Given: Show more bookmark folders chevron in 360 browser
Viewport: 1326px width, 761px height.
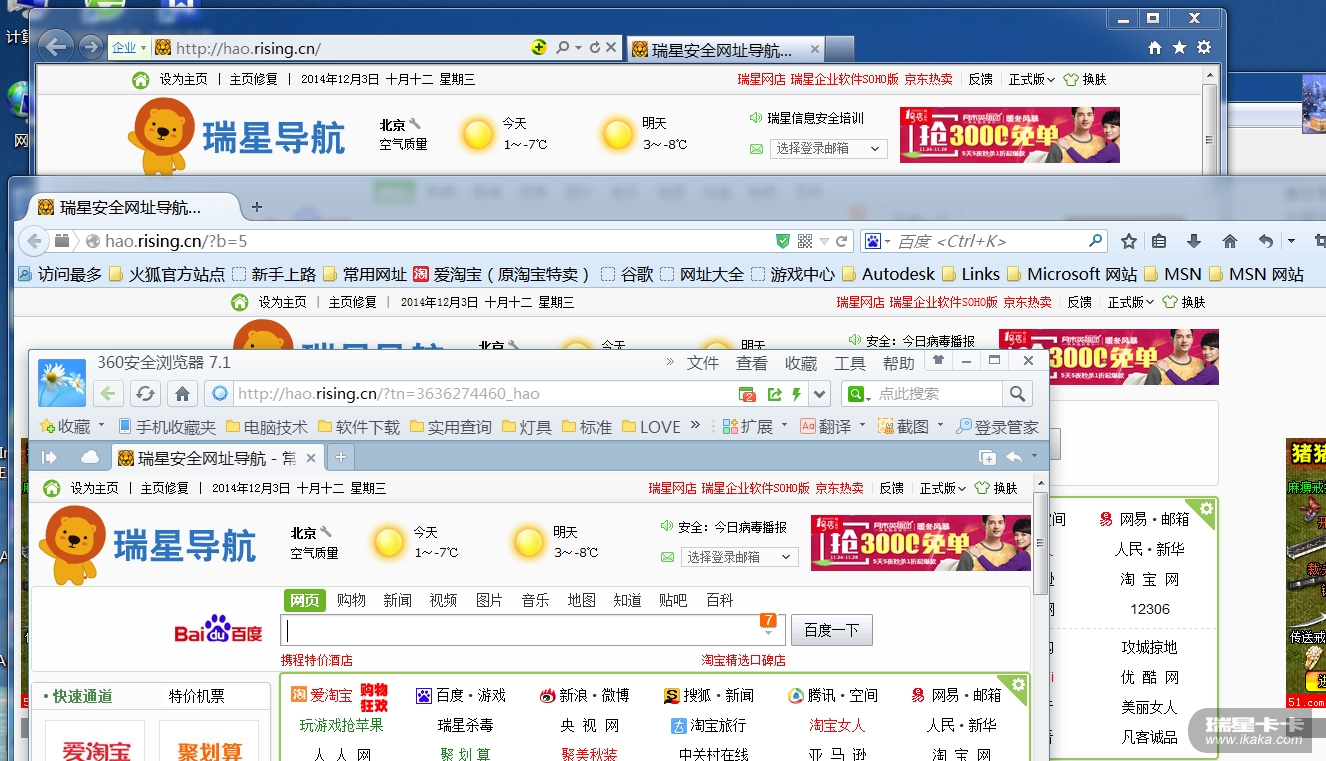Looking at the screenshot, I should tap(696, 425).
